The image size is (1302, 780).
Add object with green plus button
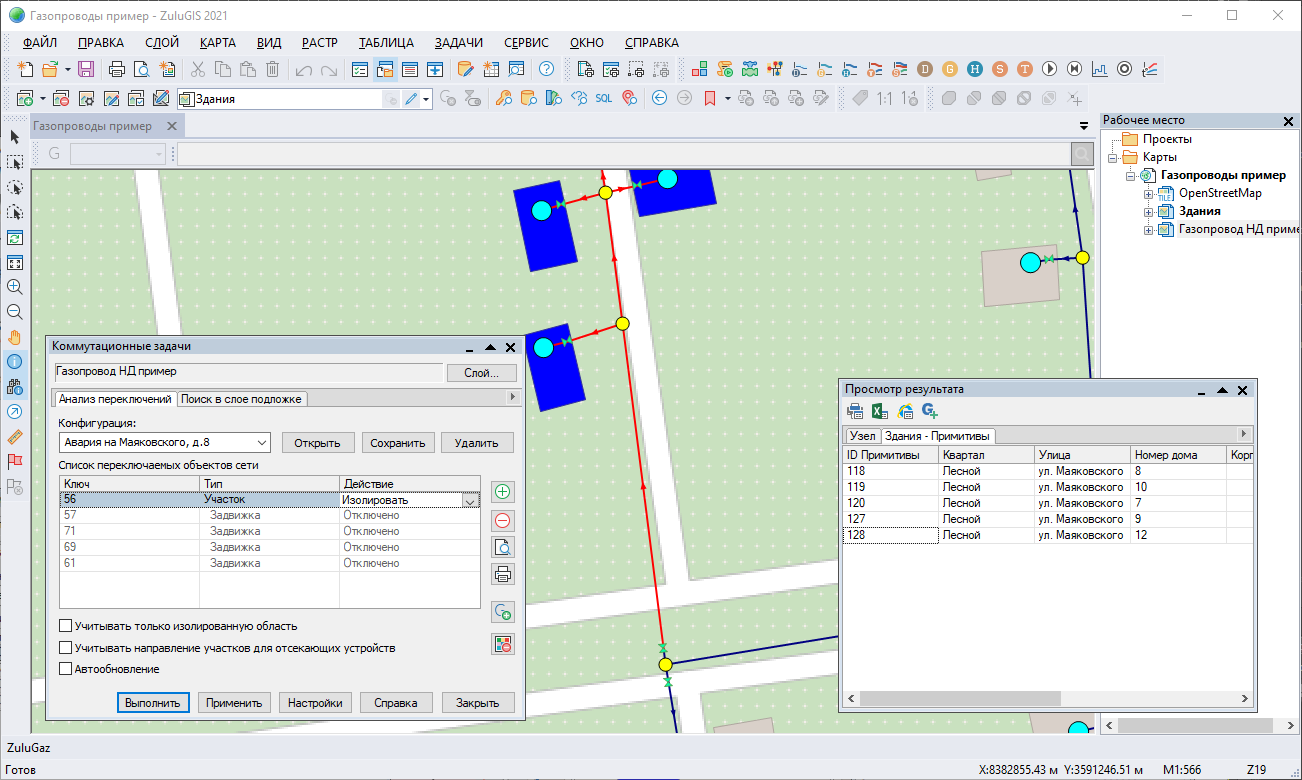click(x=504, y=492)
